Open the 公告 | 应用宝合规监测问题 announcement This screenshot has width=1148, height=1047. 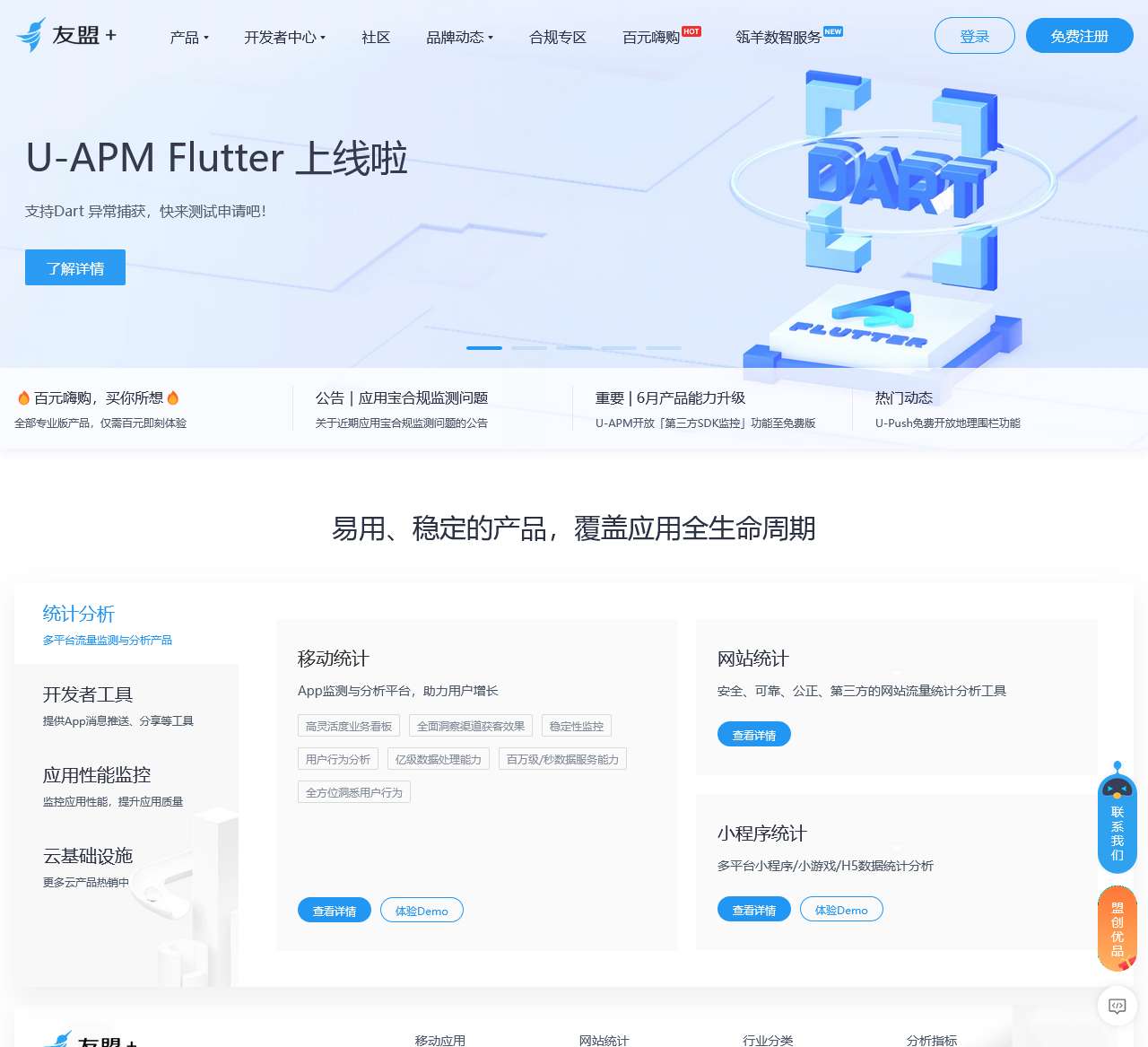(x=402, y=408)
